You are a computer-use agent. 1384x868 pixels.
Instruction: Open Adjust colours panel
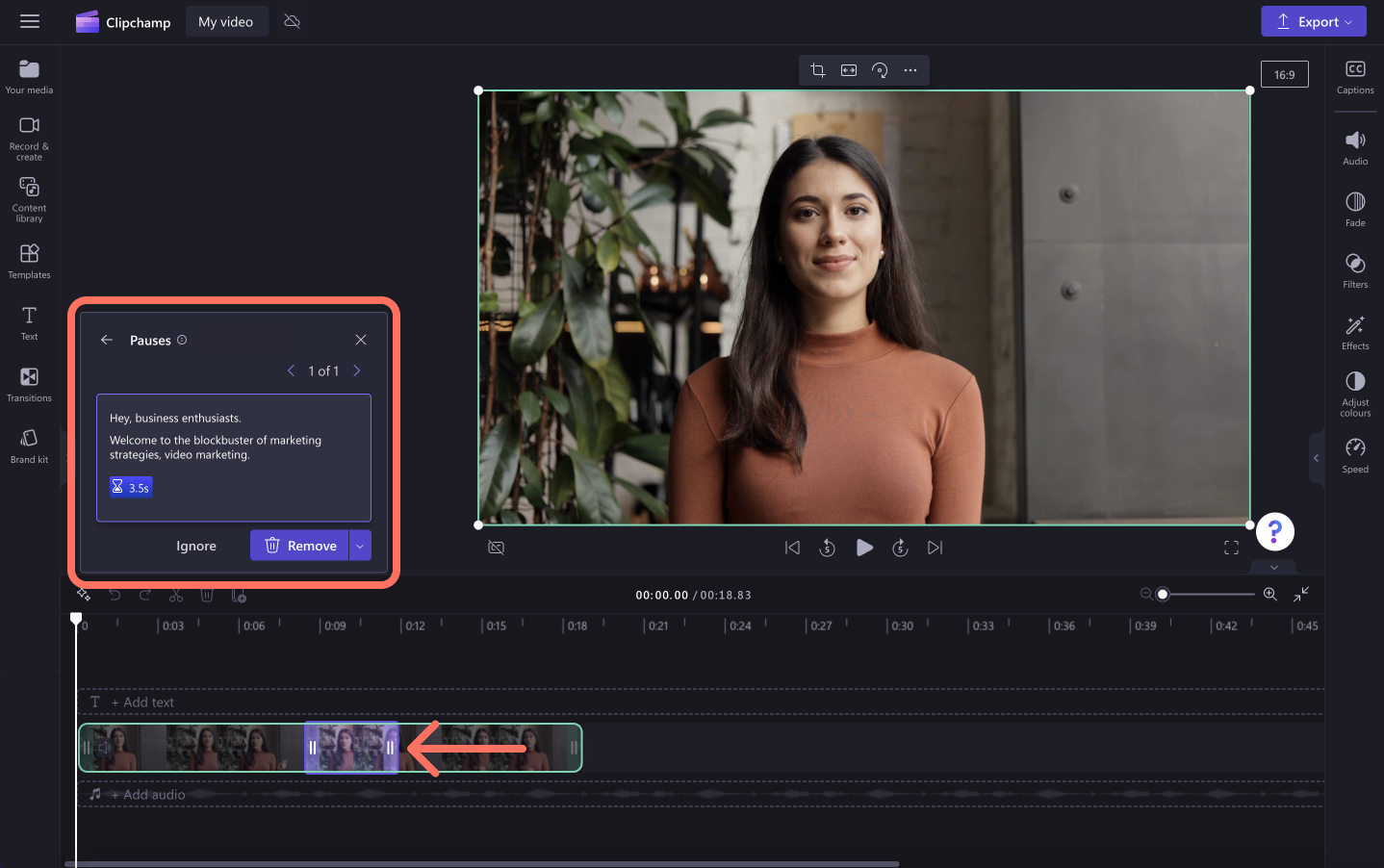1355,395
